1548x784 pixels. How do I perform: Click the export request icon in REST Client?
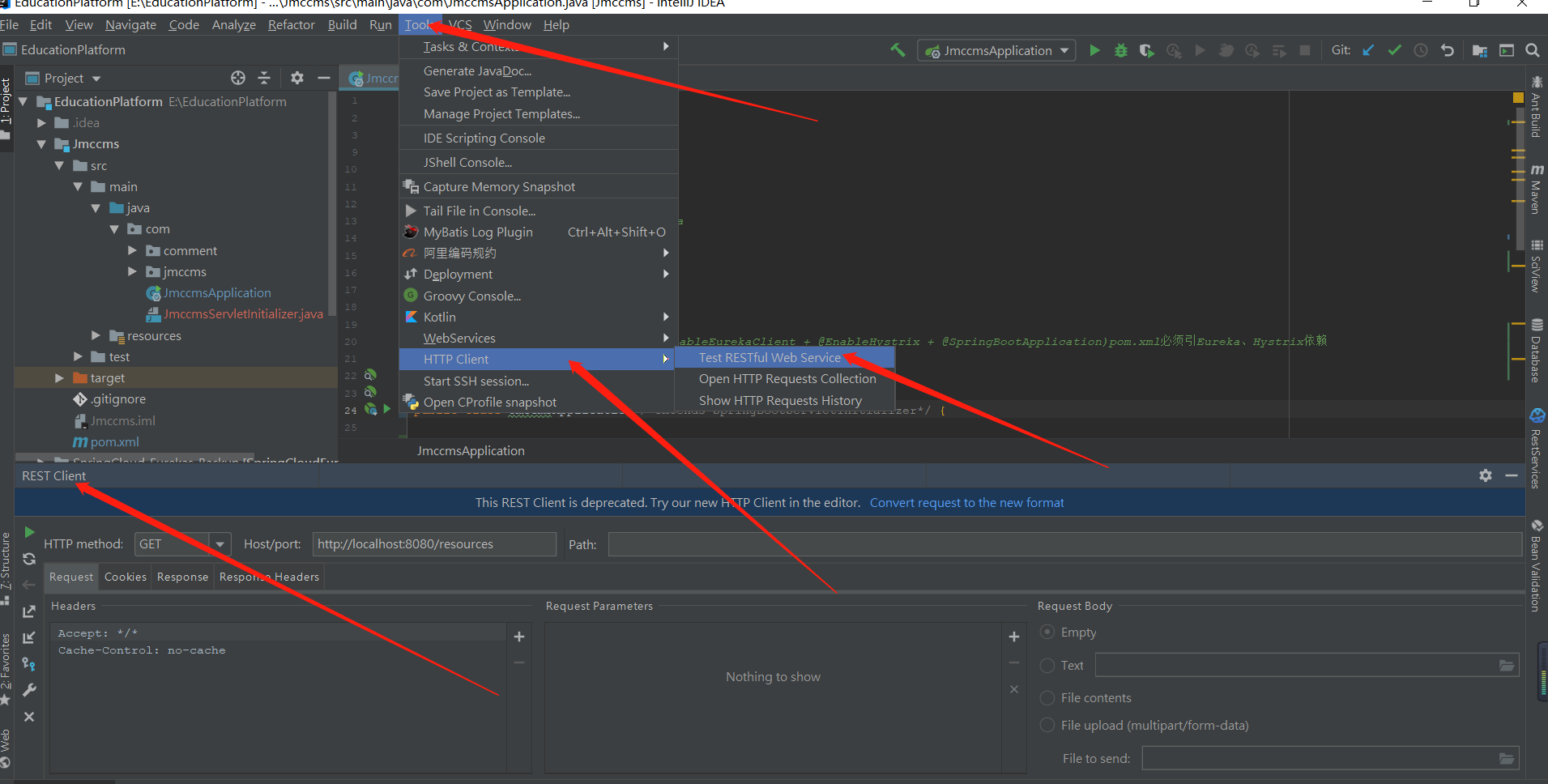pos(29,611)
